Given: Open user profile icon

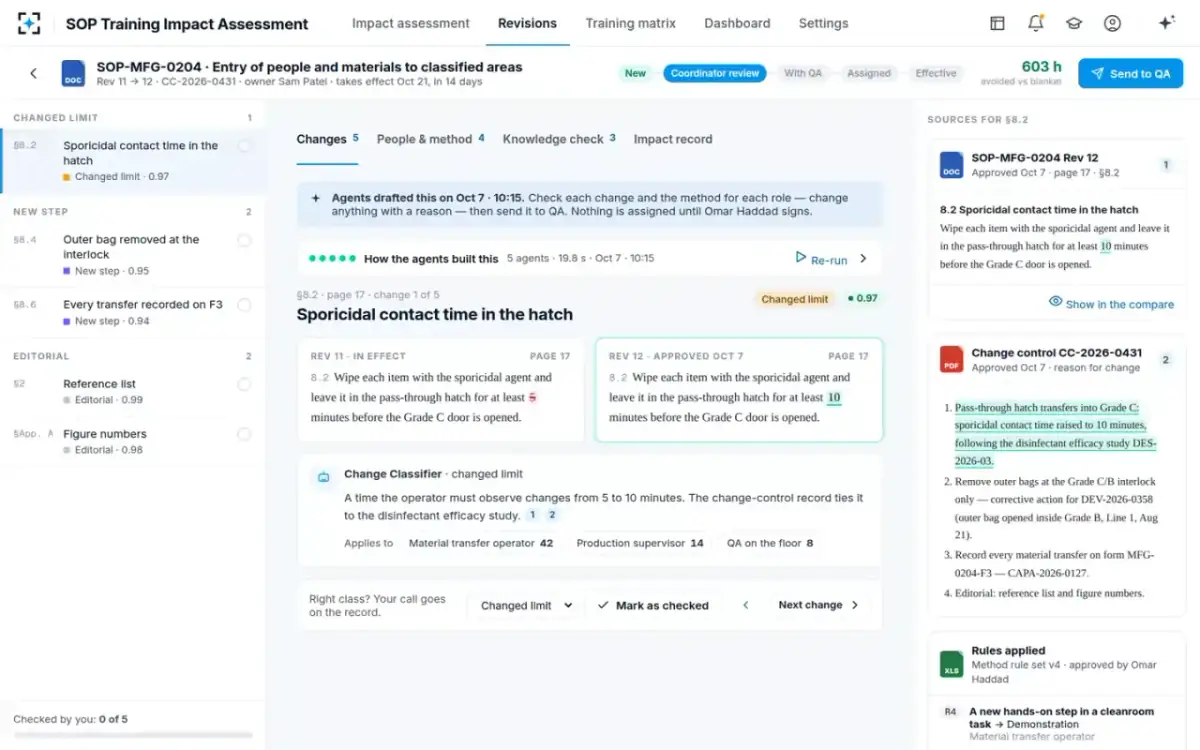Looking at the screenshot, I should (1112, 23).
